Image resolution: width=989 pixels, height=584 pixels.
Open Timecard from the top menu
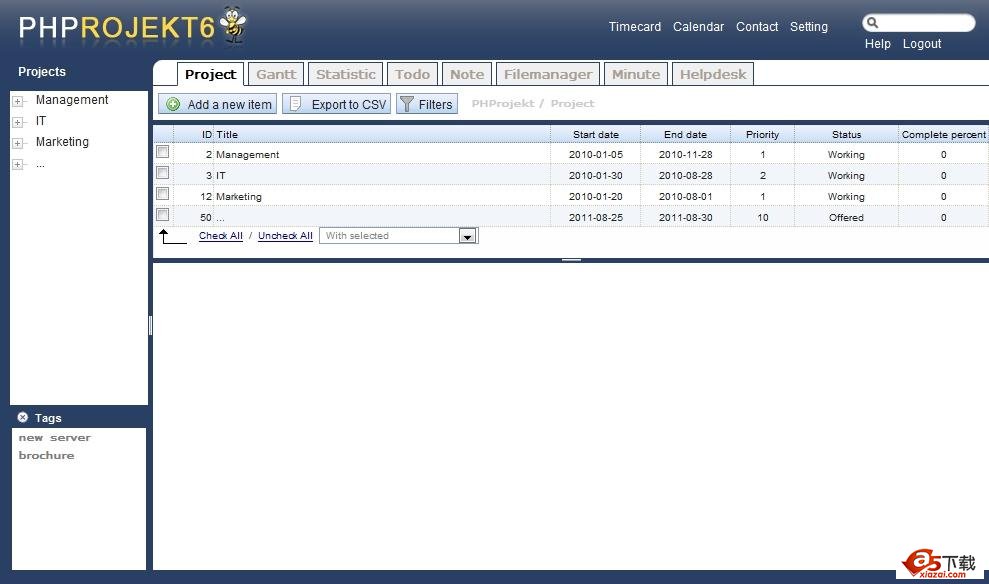[635, 26]
